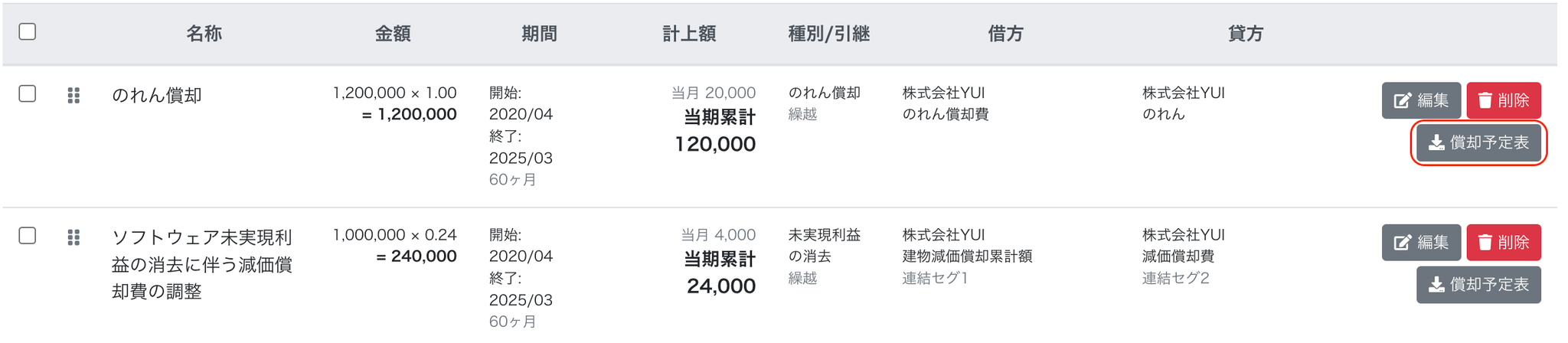Check the のれん償却 row checkbox
The image size is (1568, 343).
(x=28, y=94)
